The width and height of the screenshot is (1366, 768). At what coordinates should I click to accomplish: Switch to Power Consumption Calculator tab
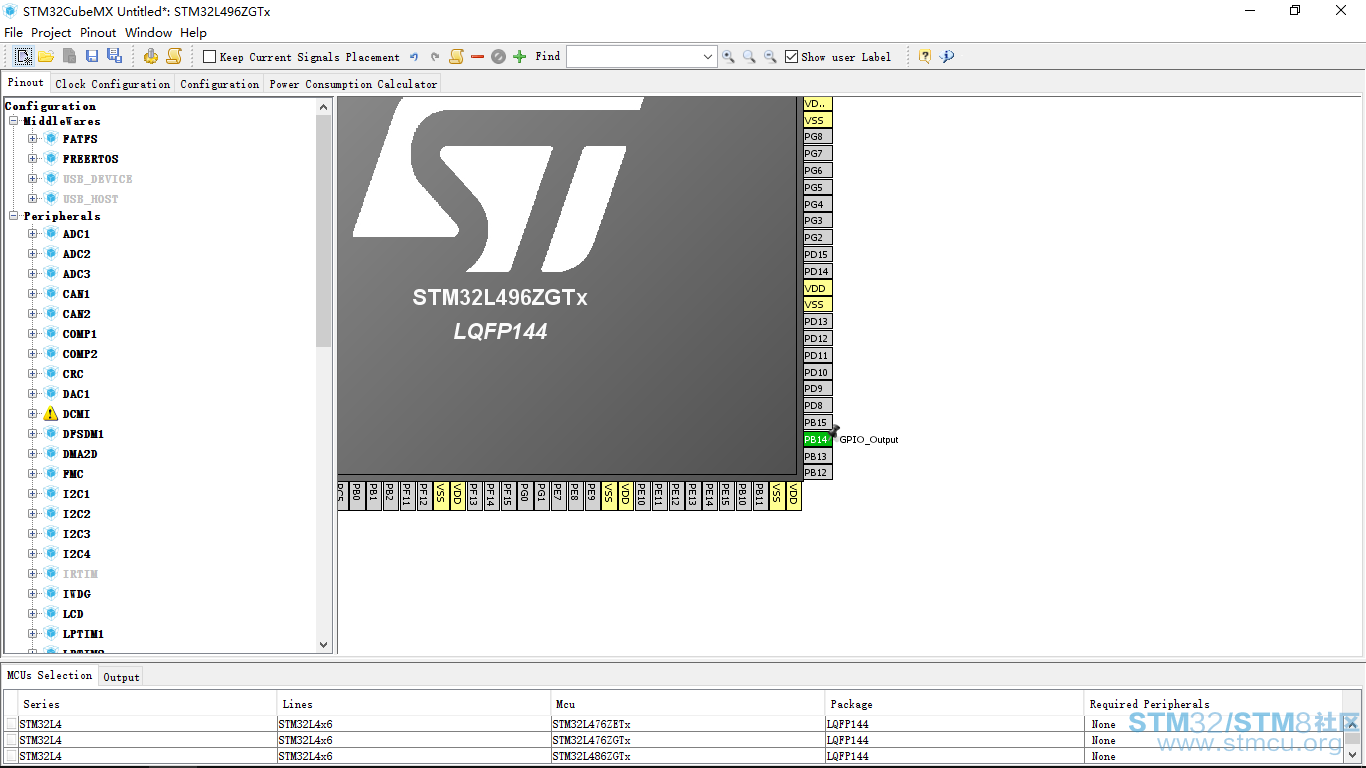click(x=353, y=84)
